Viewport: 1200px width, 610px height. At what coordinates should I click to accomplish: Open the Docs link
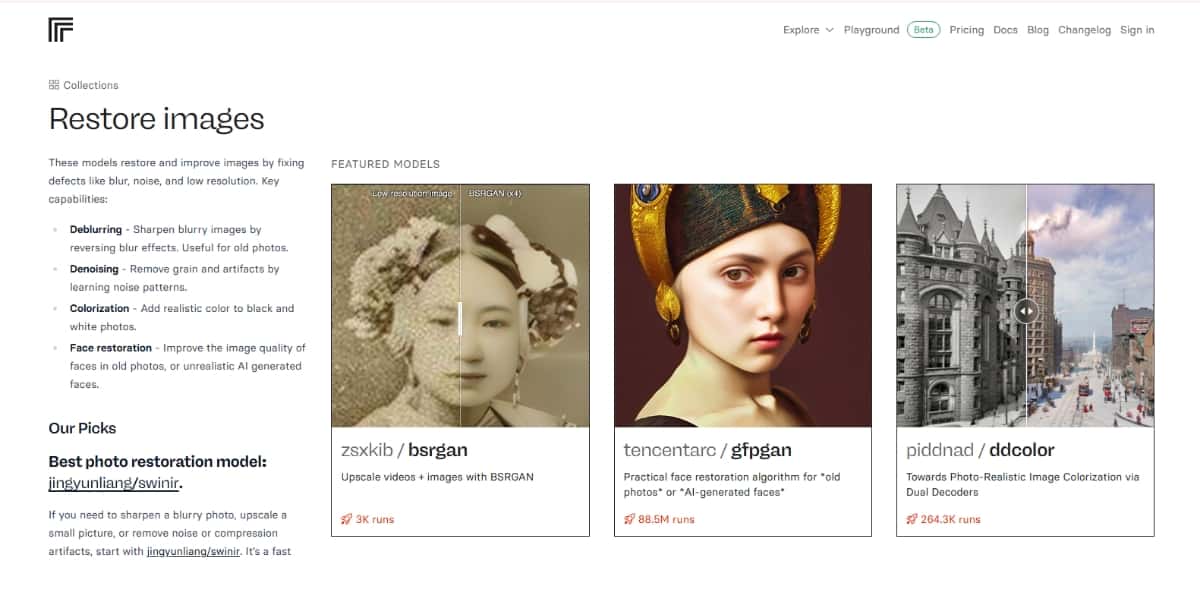[x=1006, y=30]
